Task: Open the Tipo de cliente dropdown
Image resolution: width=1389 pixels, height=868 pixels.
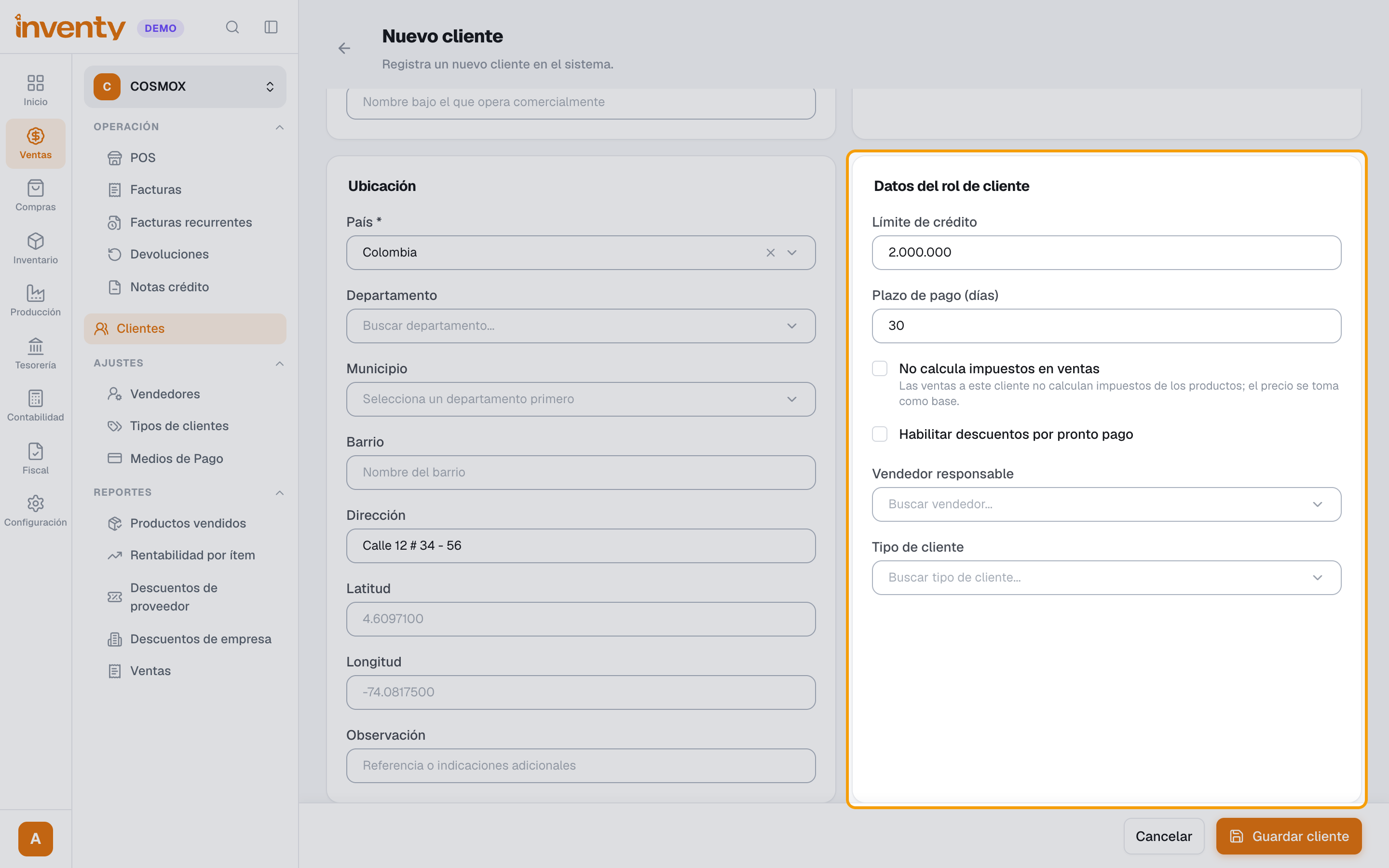Action: click(1106, 578)
